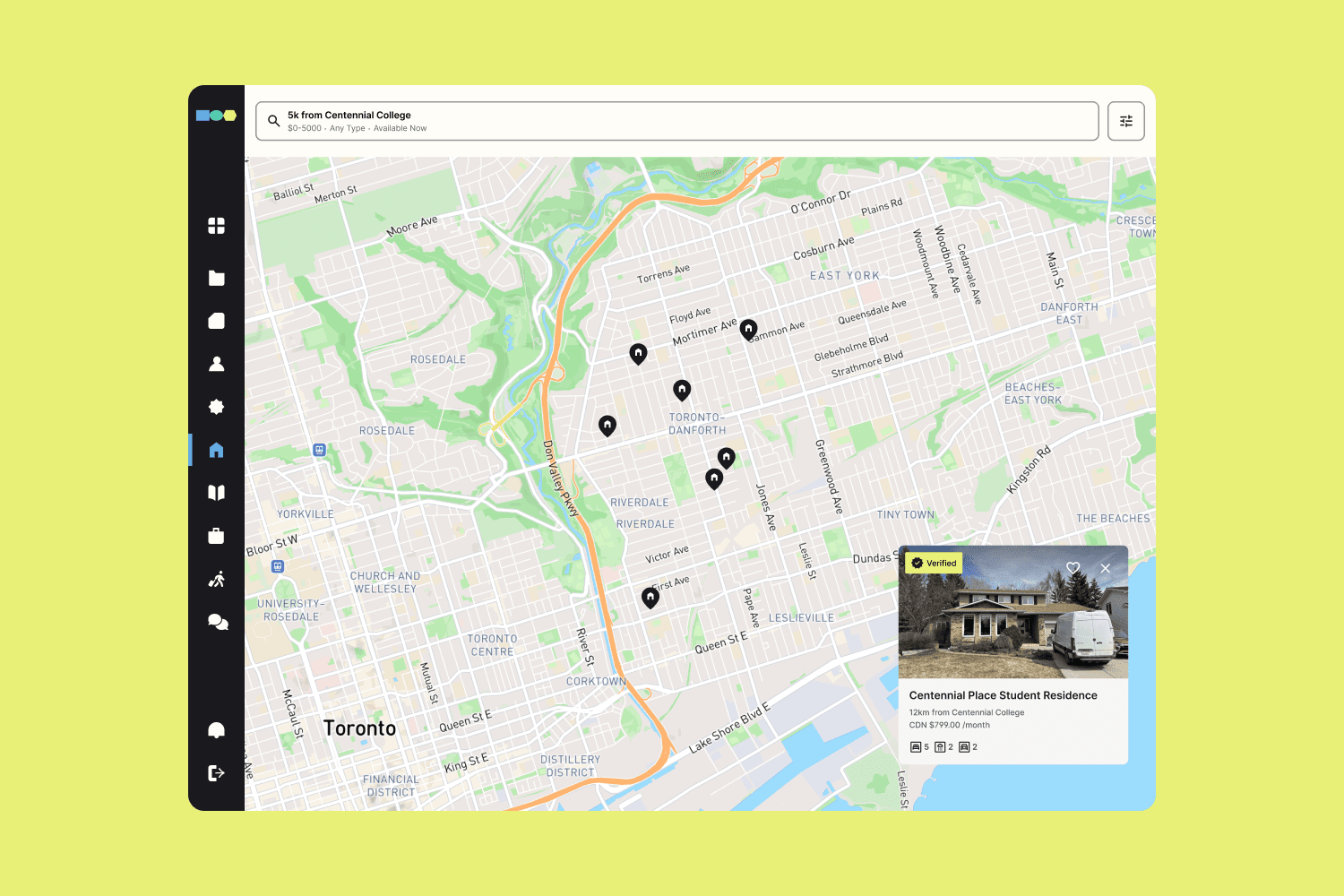Click the 'CDN $799.00 /month' price text

[x=949, y=725]
